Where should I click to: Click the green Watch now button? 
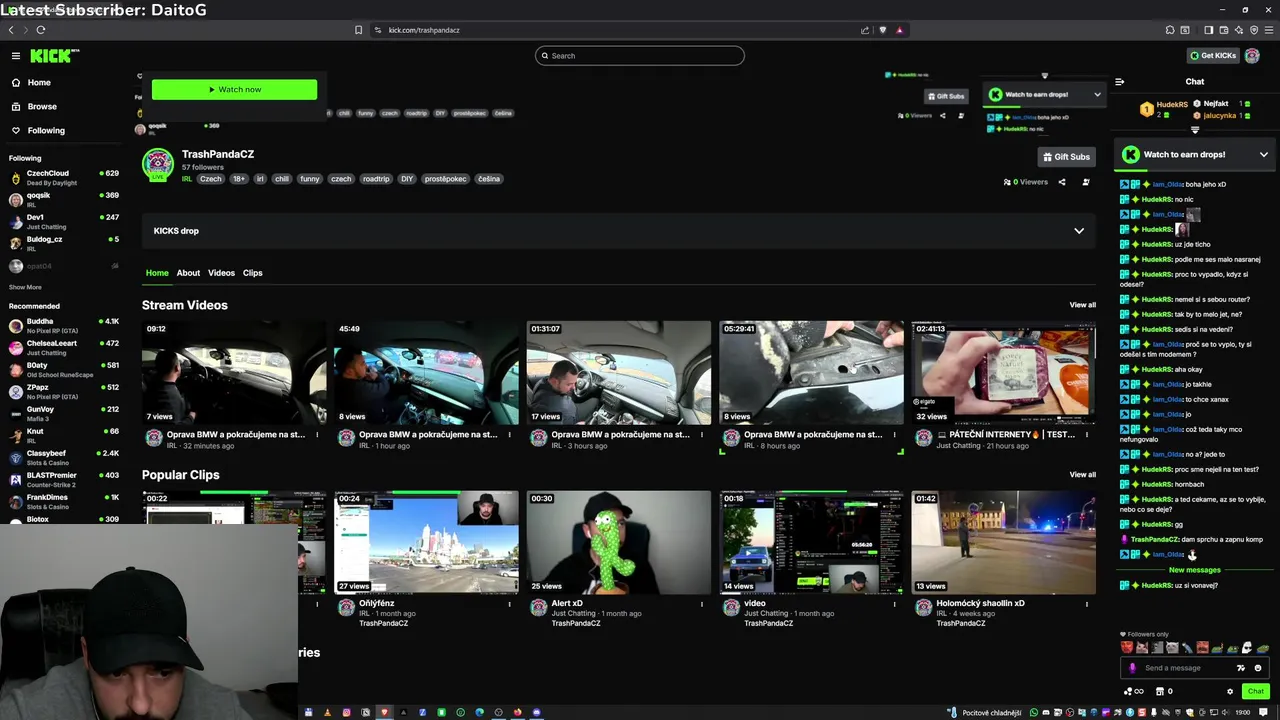coord(234,90)
